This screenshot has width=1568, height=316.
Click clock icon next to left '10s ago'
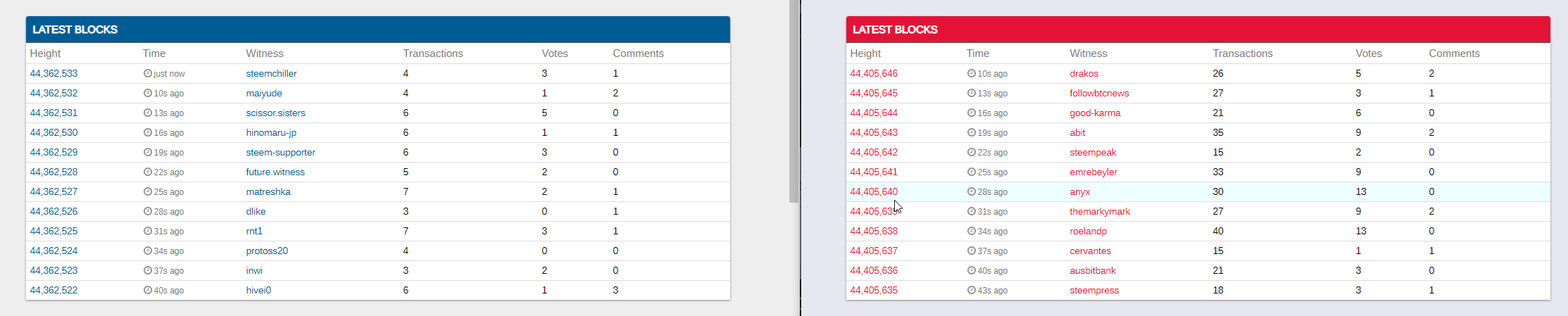click(148, 93)
